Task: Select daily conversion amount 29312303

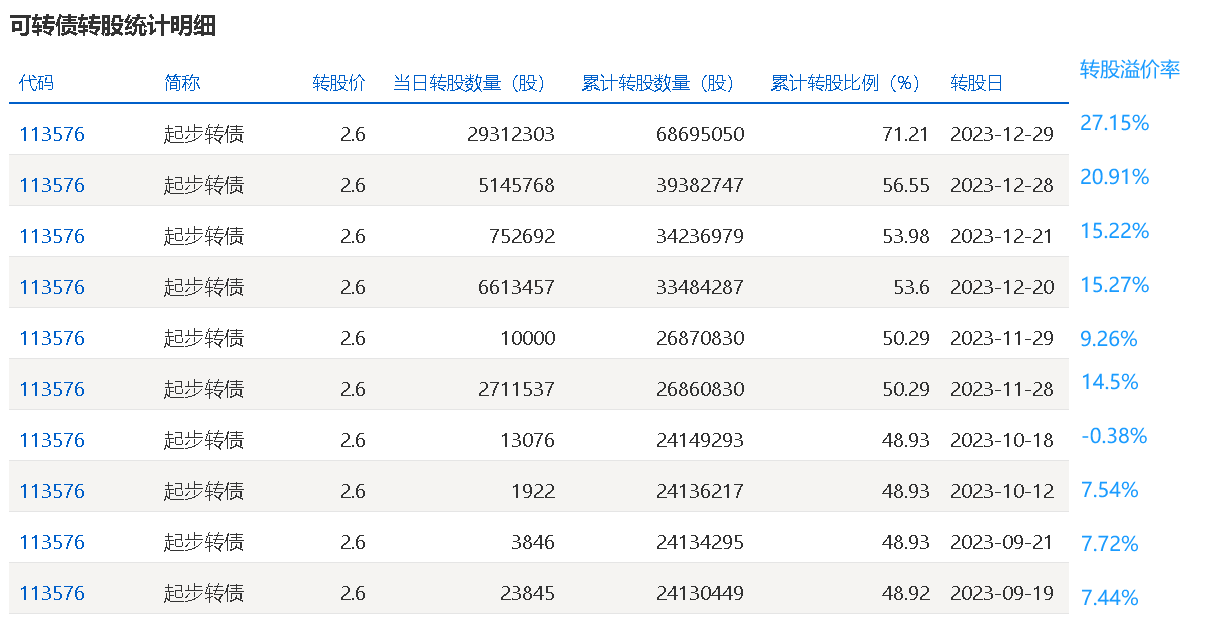Action: pos(511,134)
